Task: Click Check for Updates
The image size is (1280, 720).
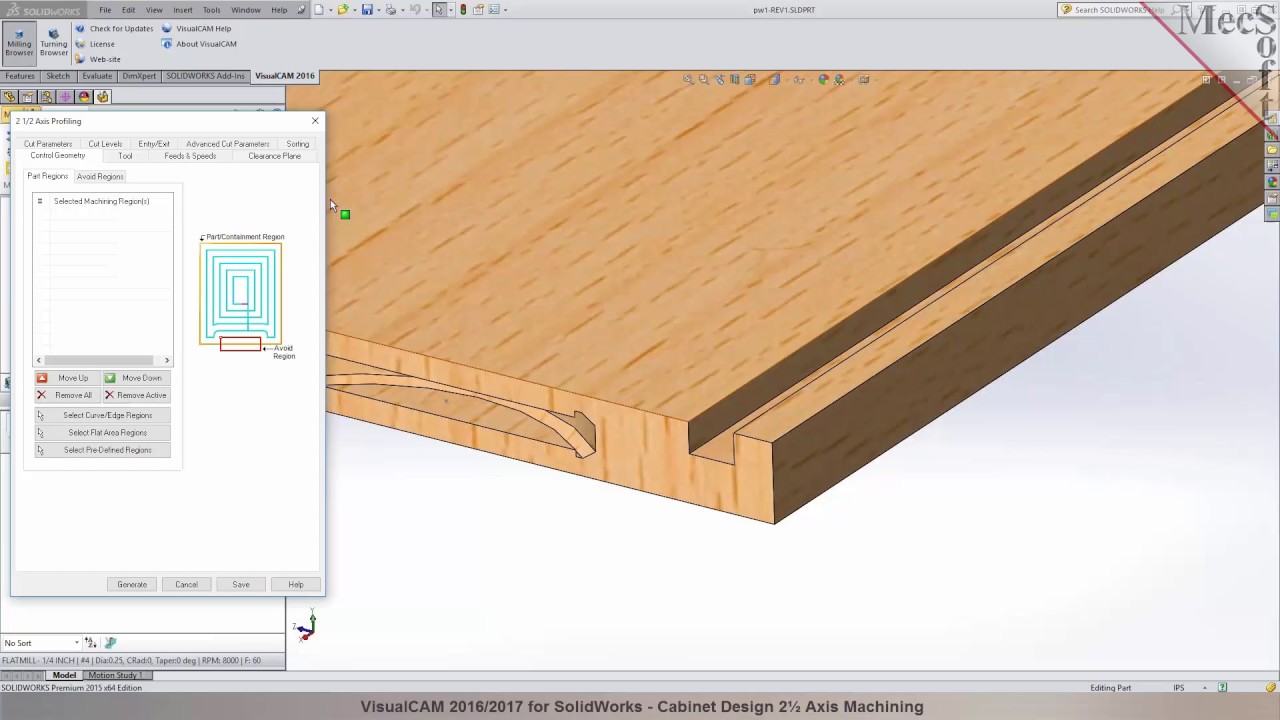Action: pyautogui.click(x=115, y=29)
